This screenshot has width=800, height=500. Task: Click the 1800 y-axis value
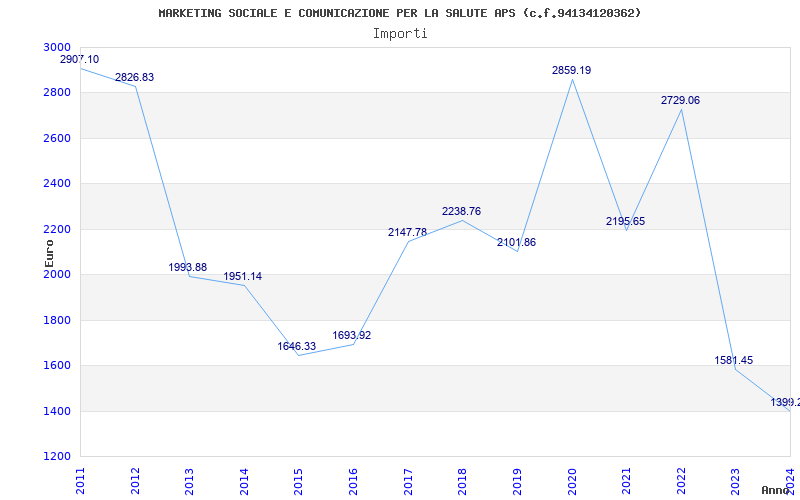57,320
